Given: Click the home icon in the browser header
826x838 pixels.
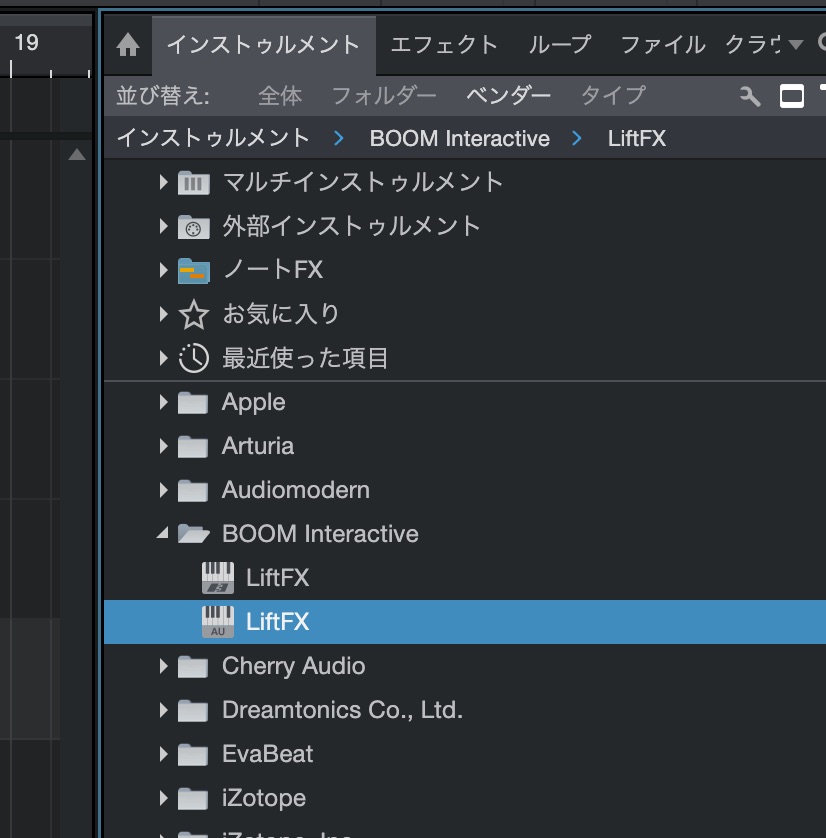Looking at the screenshot, I should [126, 45].
